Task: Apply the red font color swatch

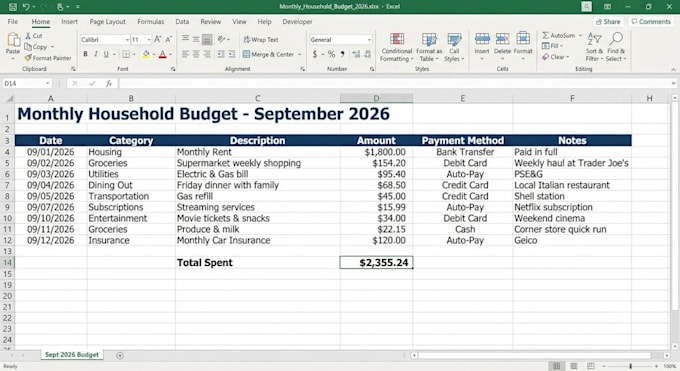Action: click(163, 54)
